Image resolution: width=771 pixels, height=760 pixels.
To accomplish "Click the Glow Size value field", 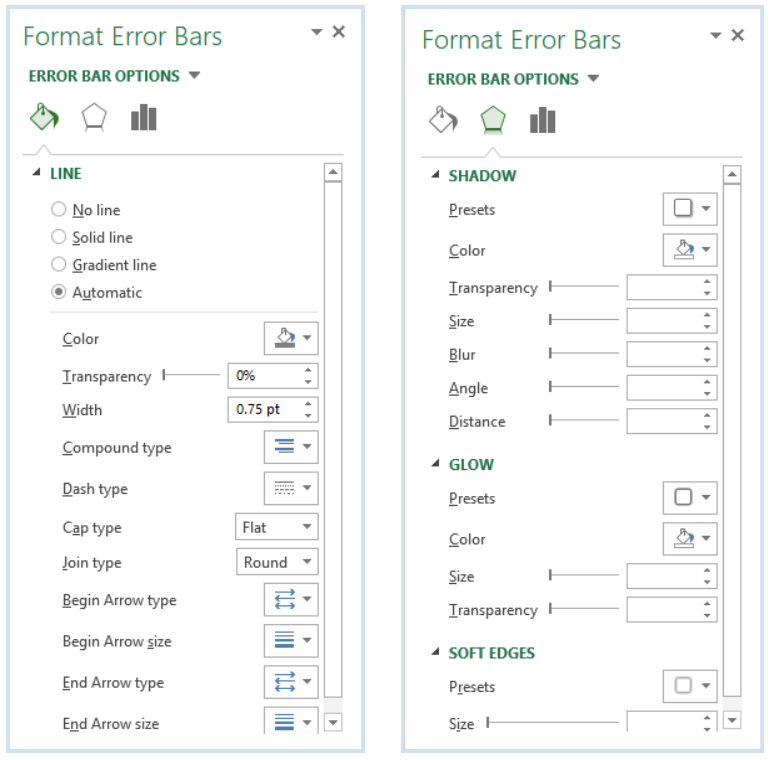I will coord(672,576).
